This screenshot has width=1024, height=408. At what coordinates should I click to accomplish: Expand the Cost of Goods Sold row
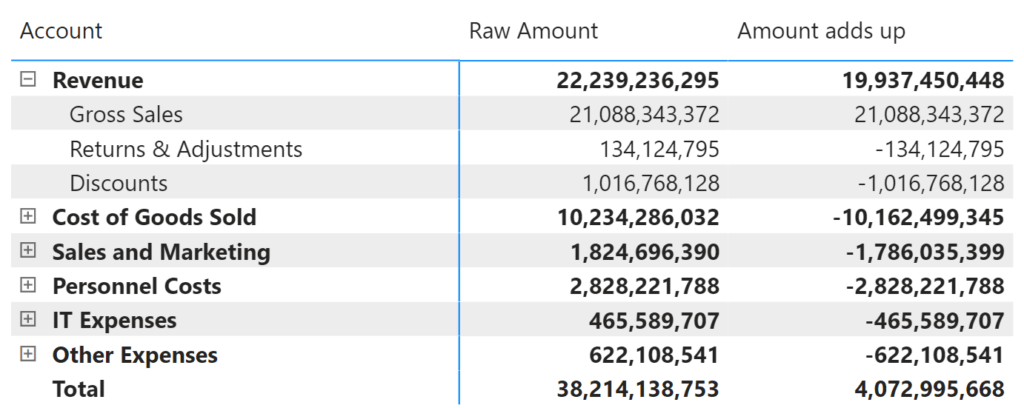pyautogui.click(x=28, y=217)
